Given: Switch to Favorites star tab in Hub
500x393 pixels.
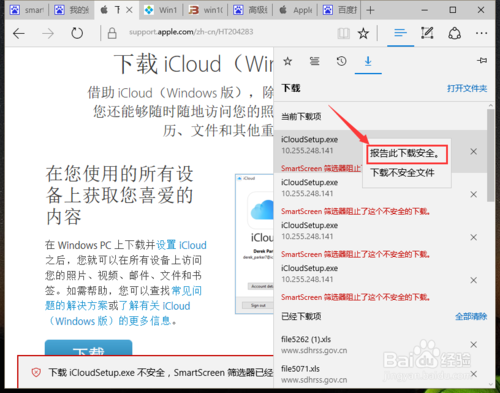Looking at the screenshot, I should pyautogui.click(x=288, y=61).
